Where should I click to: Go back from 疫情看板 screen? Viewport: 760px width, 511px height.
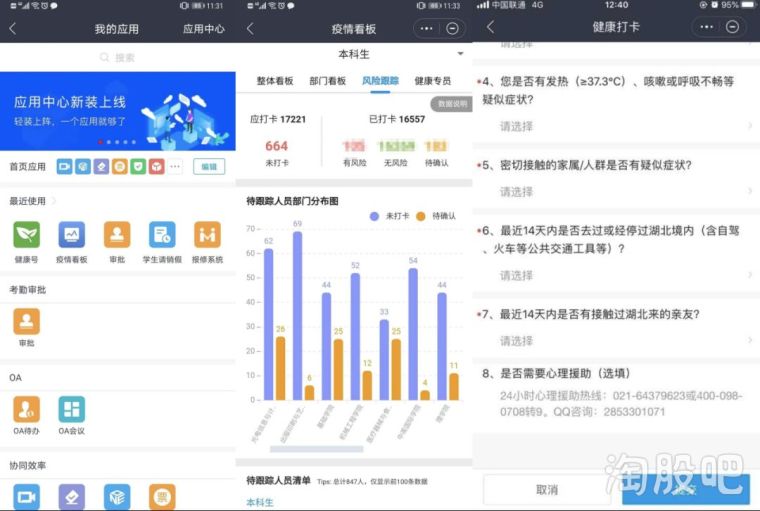click(250, 29)
